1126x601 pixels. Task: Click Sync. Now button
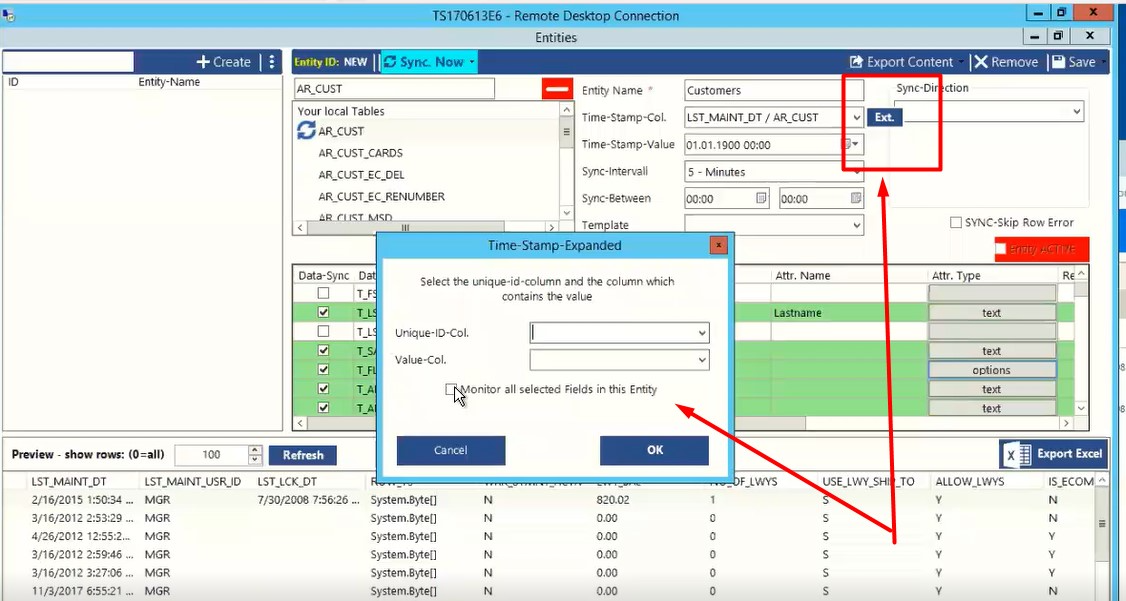coord(424,62)
